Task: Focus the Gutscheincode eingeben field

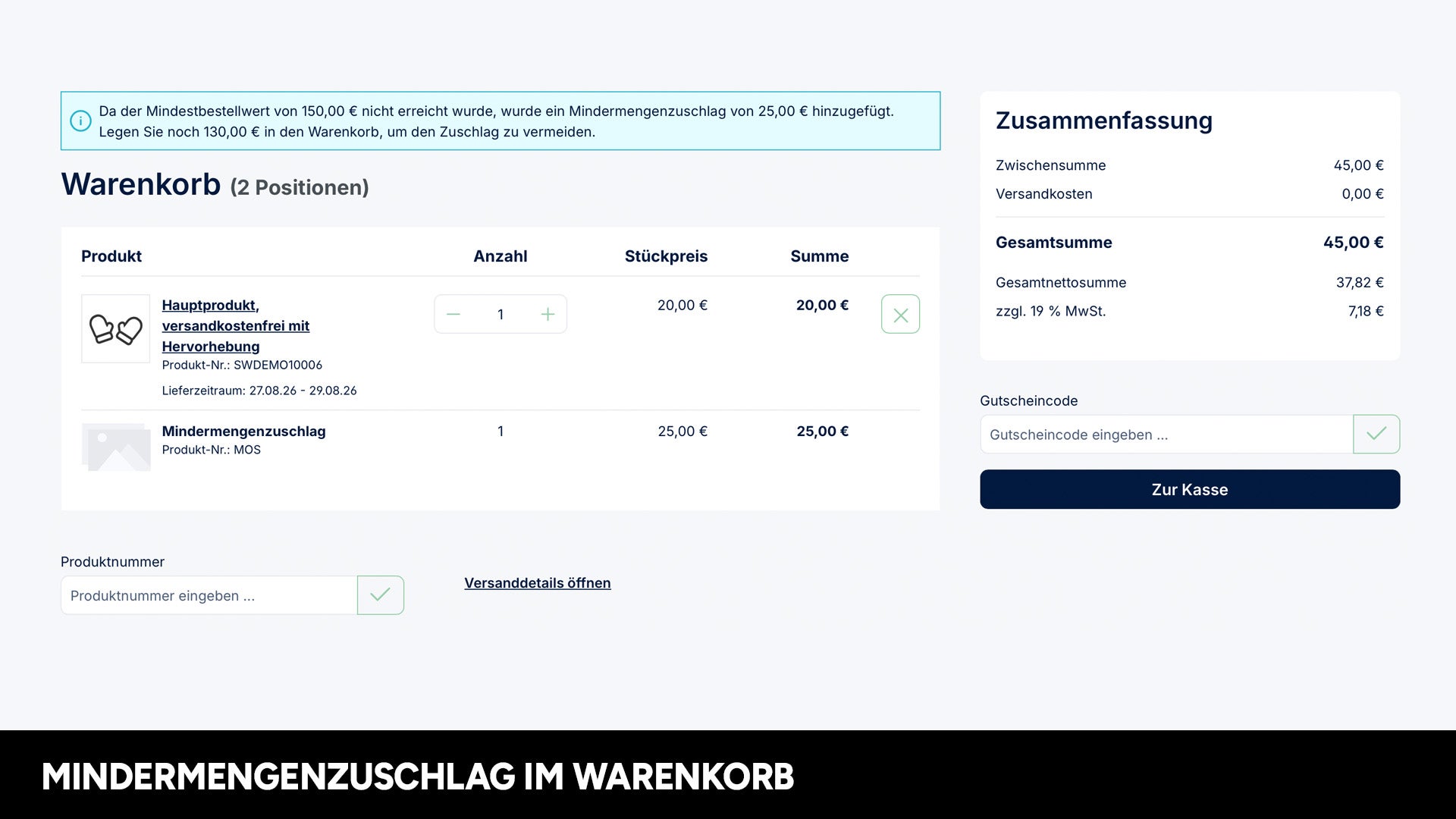Action: click(x=1166, y=434)
